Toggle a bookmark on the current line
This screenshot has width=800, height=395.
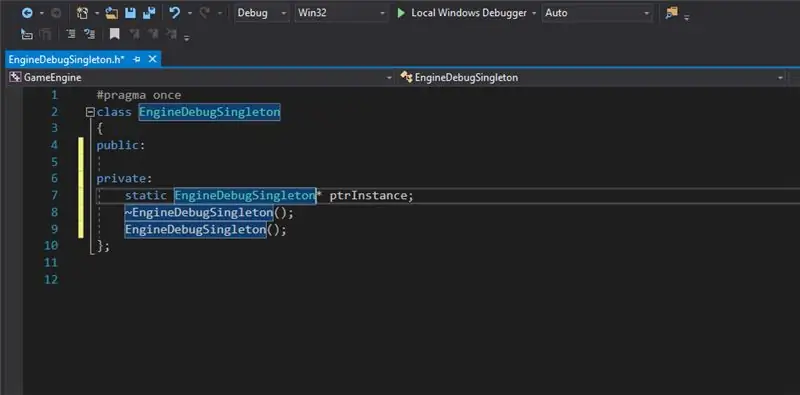click(114, 34)
